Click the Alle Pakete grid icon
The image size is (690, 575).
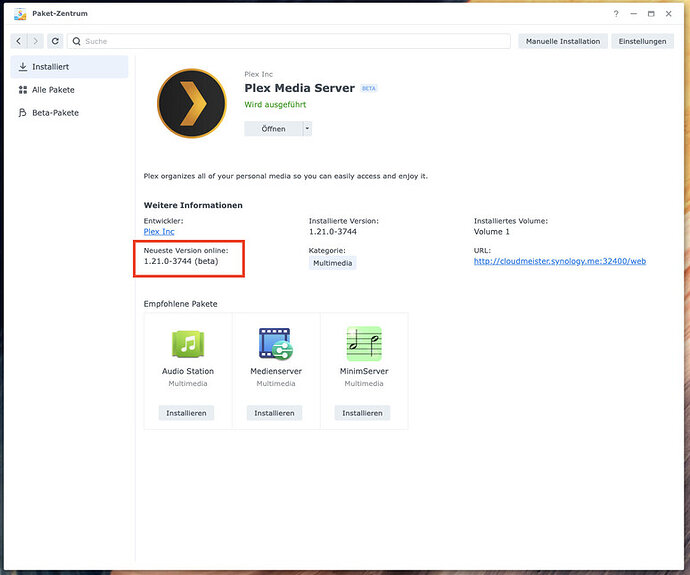click(x=22, y=90)
